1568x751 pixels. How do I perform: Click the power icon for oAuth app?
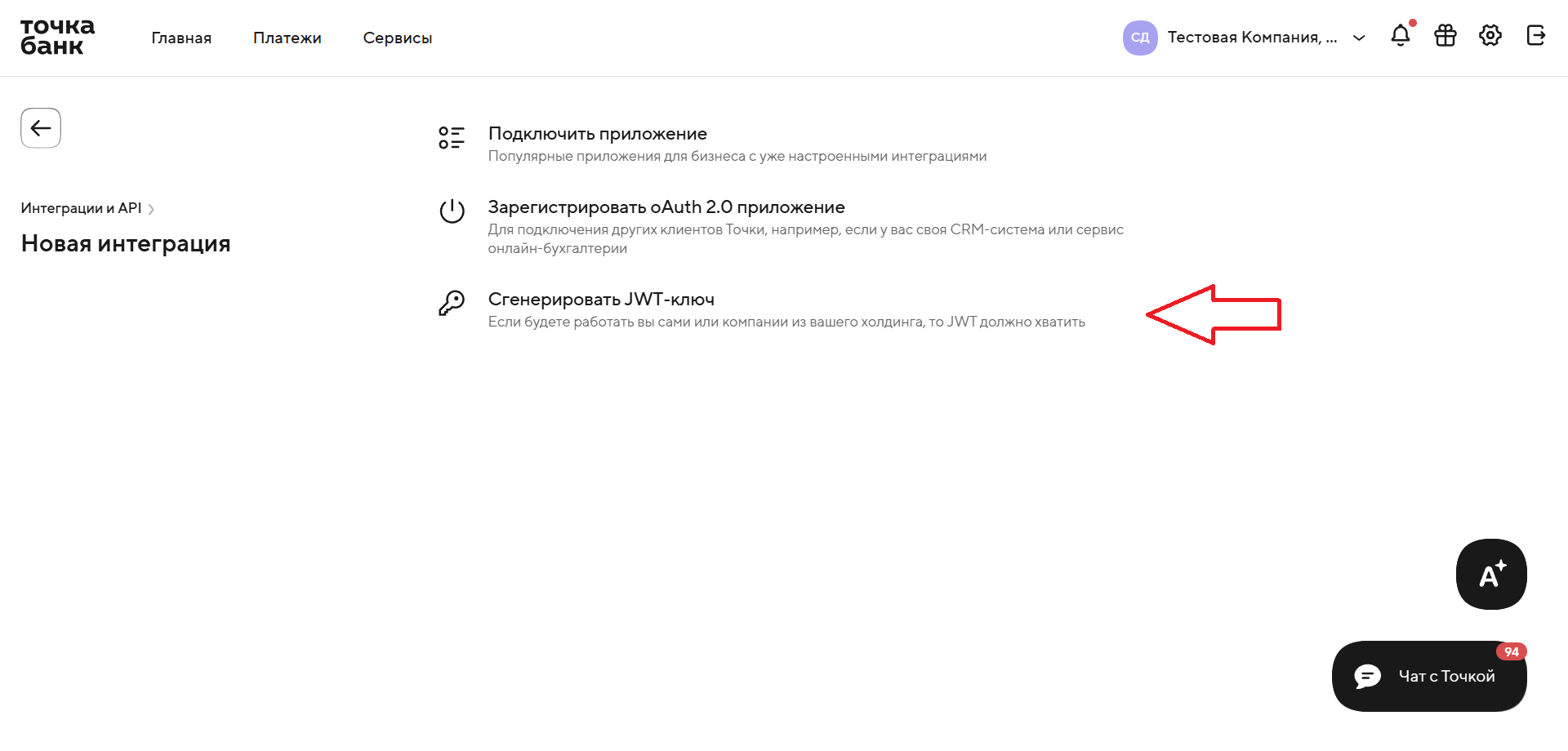[452, 211]
